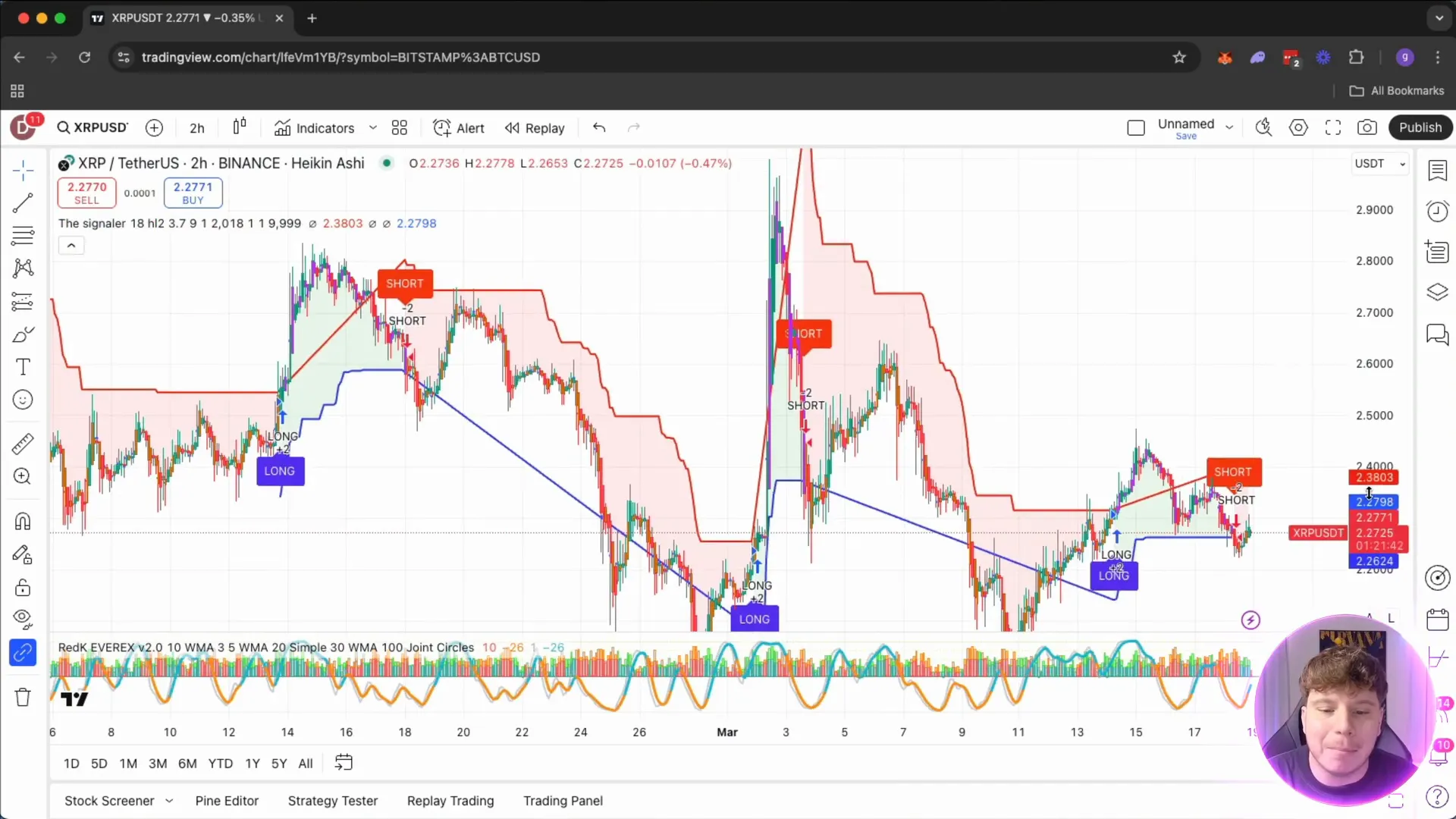Open the go to date calendar icon

point(344,763)
